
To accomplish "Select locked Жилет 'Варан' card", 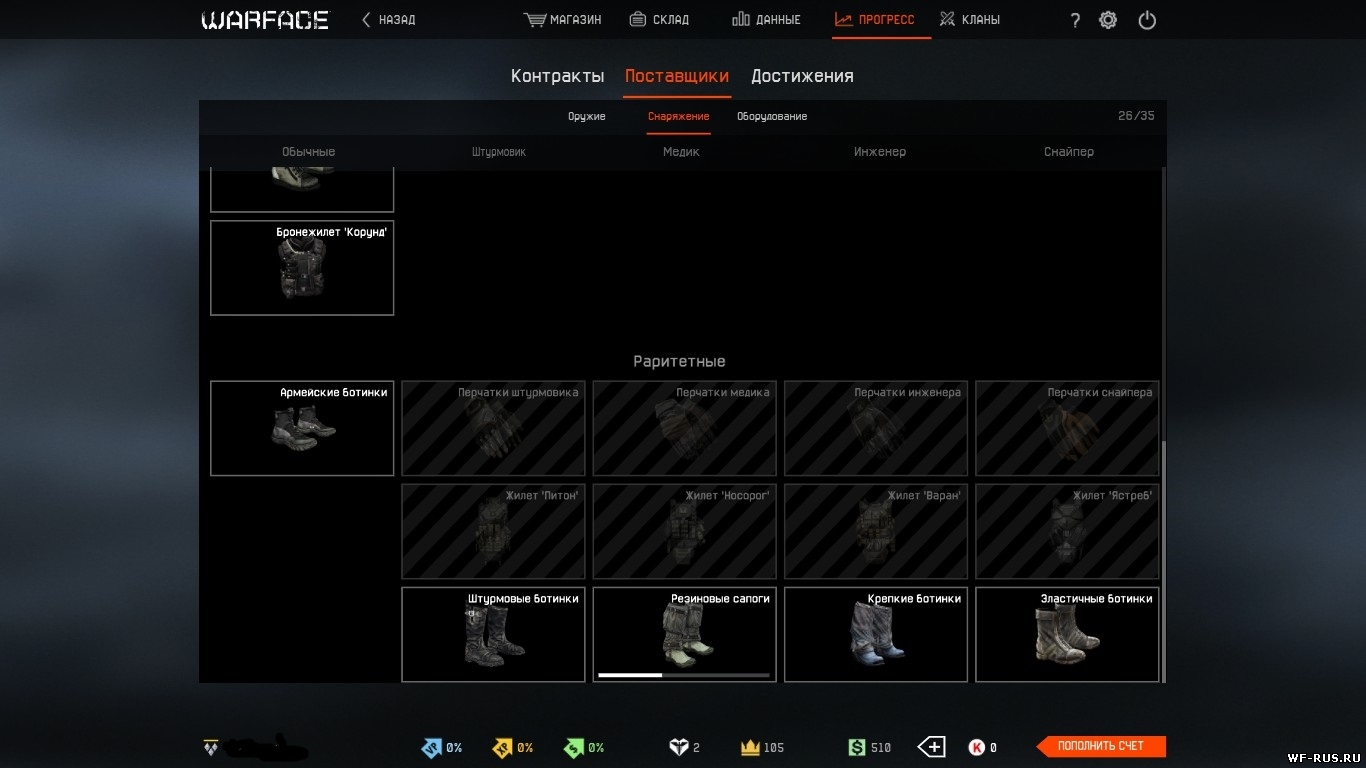I will point(876,531).
